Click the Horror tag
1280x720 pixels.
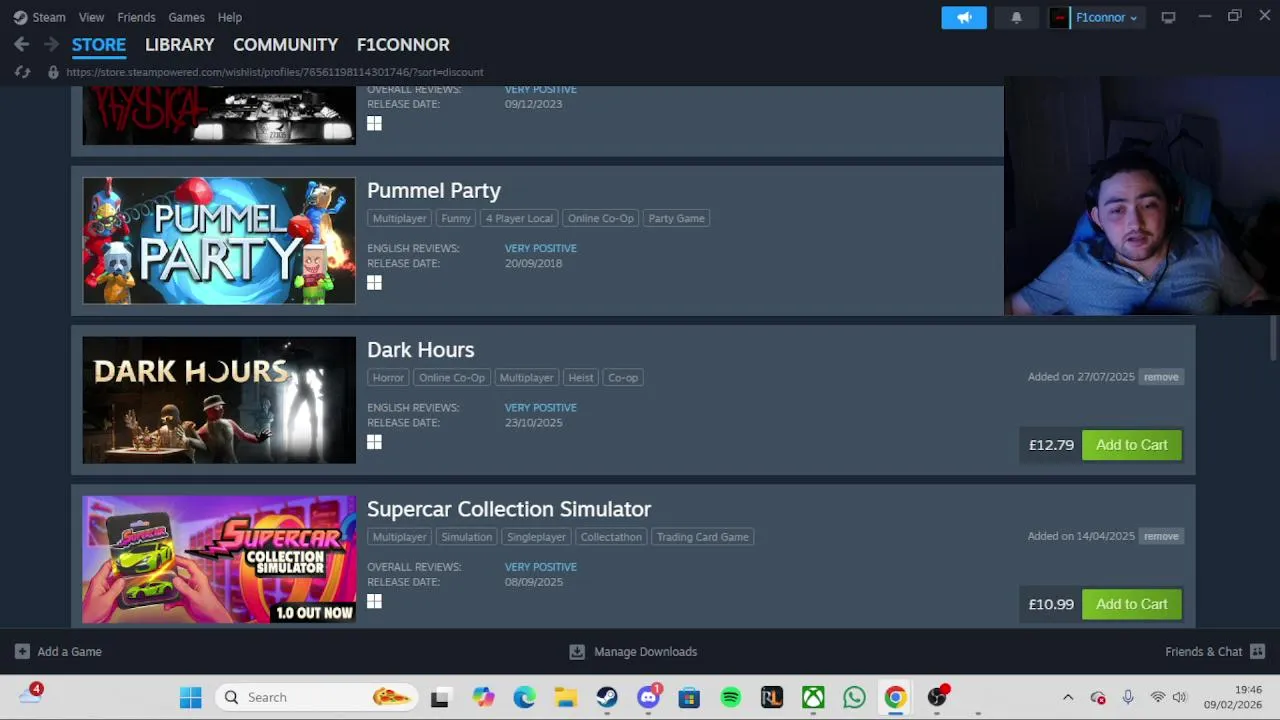click(388, 378)
